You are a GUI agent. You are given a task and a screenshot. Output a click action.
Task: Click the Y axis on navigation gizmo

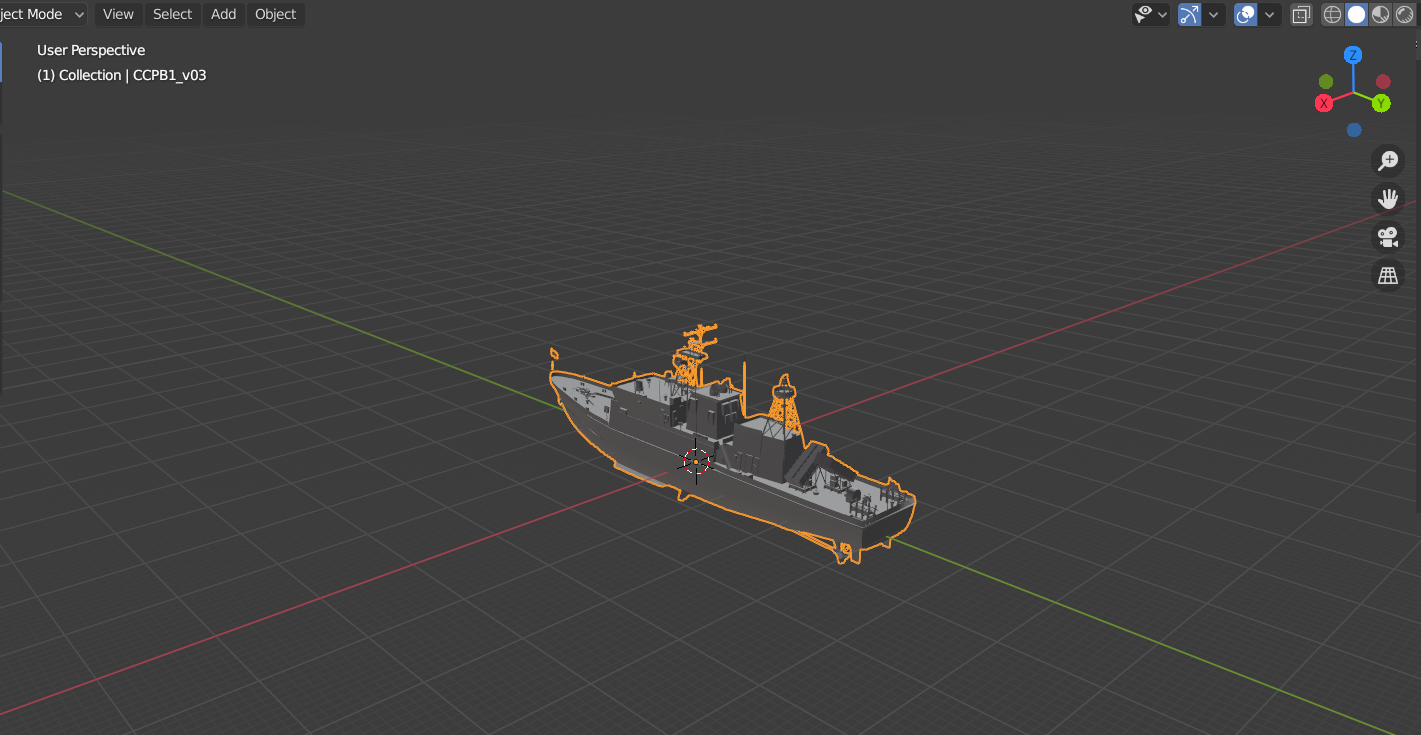pos(1381,103)
